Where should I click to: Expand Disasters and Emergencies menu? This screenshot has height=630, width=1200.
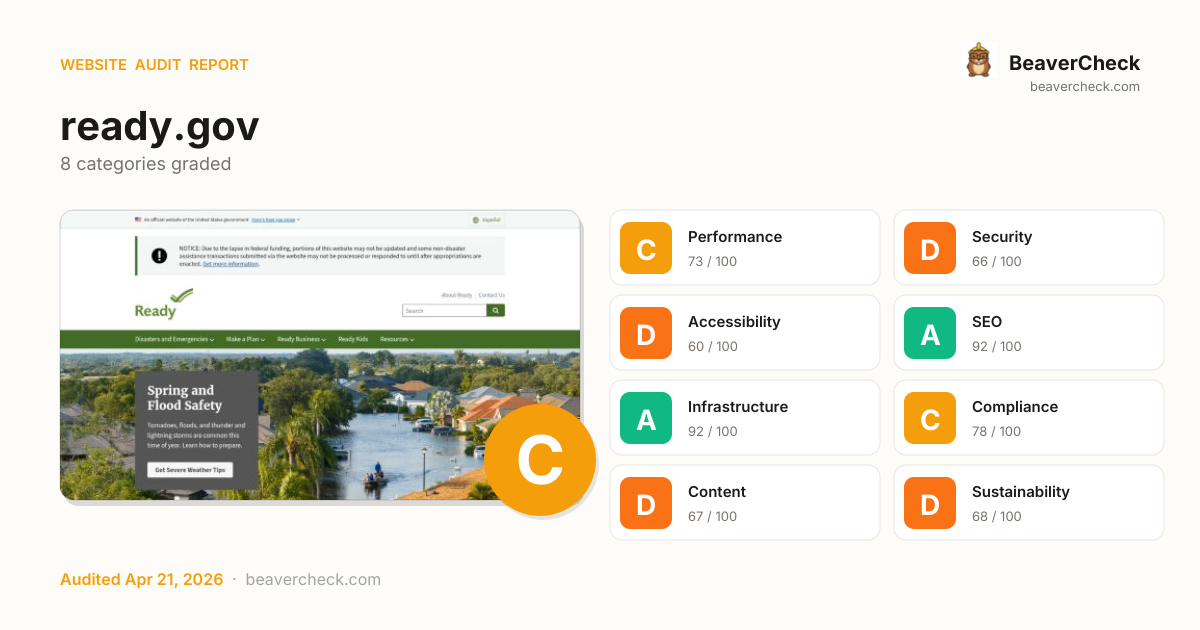pyautogui.click(x=174, y=339)
